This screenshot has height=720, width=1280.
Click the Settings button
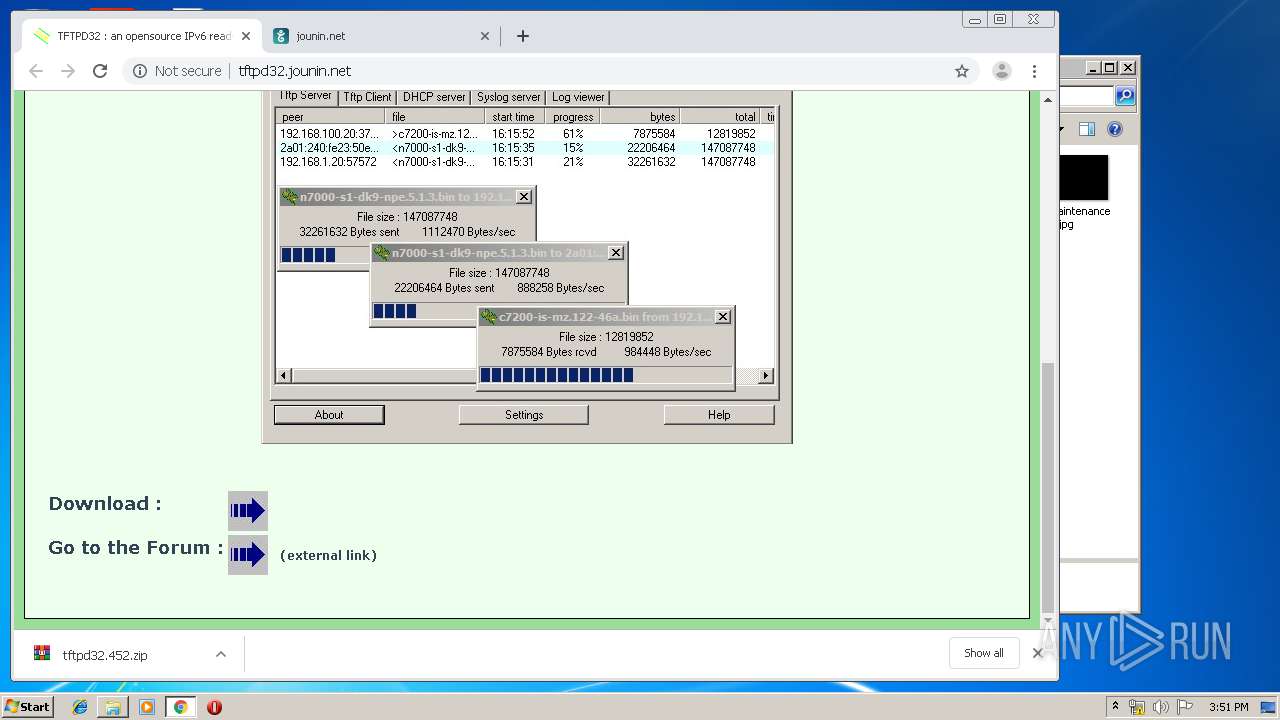[x=524, y=415]
